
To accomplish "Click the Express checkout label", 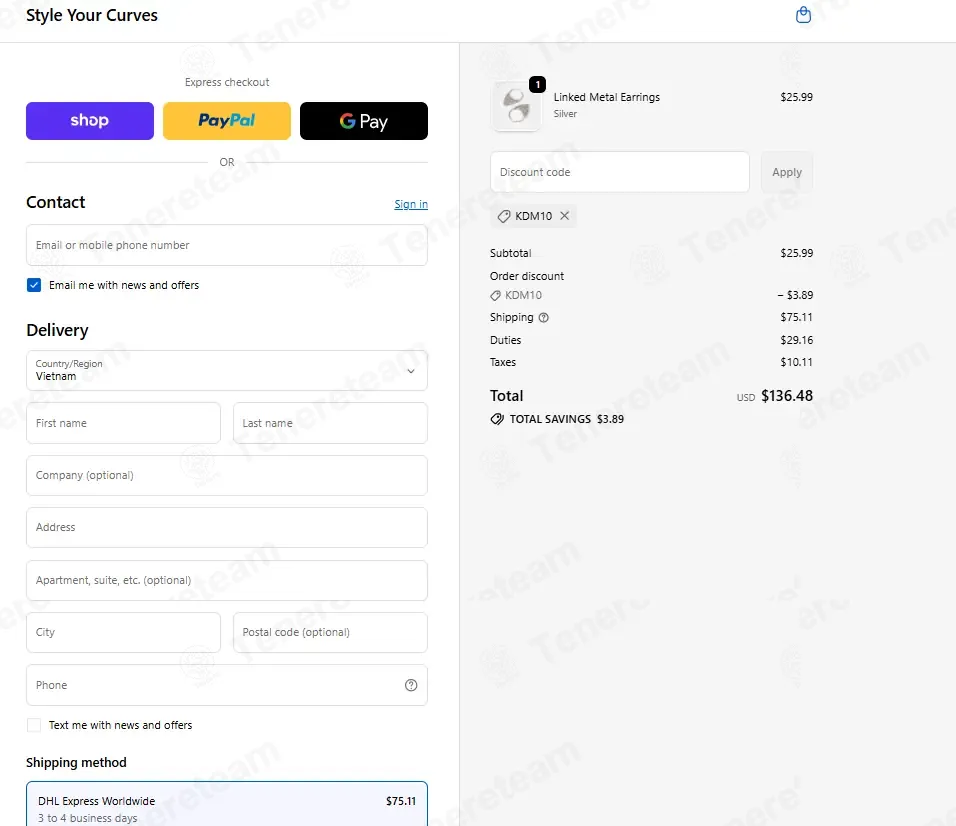I will 227,82.
